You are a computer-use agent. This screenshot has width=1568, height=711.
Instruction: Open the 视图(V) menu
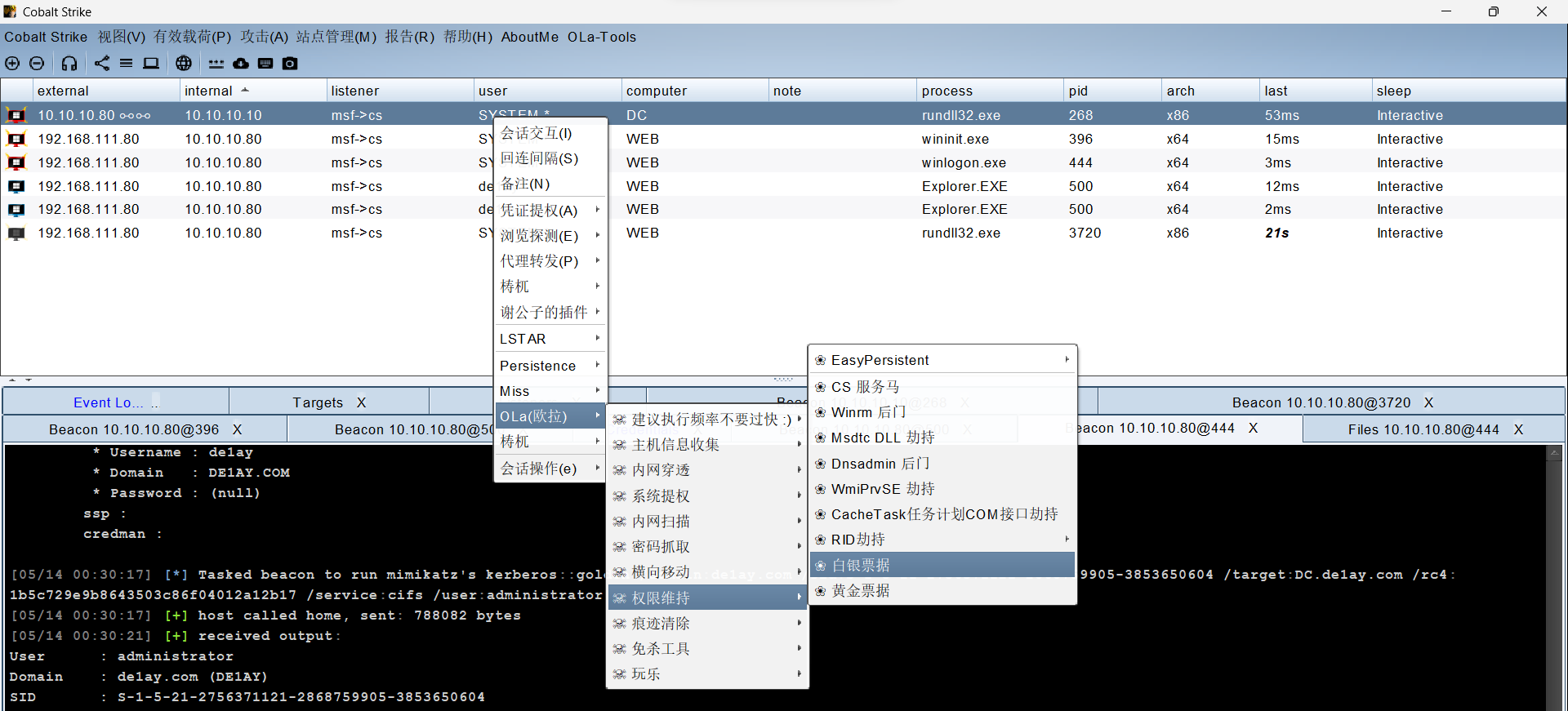[122, 37]
